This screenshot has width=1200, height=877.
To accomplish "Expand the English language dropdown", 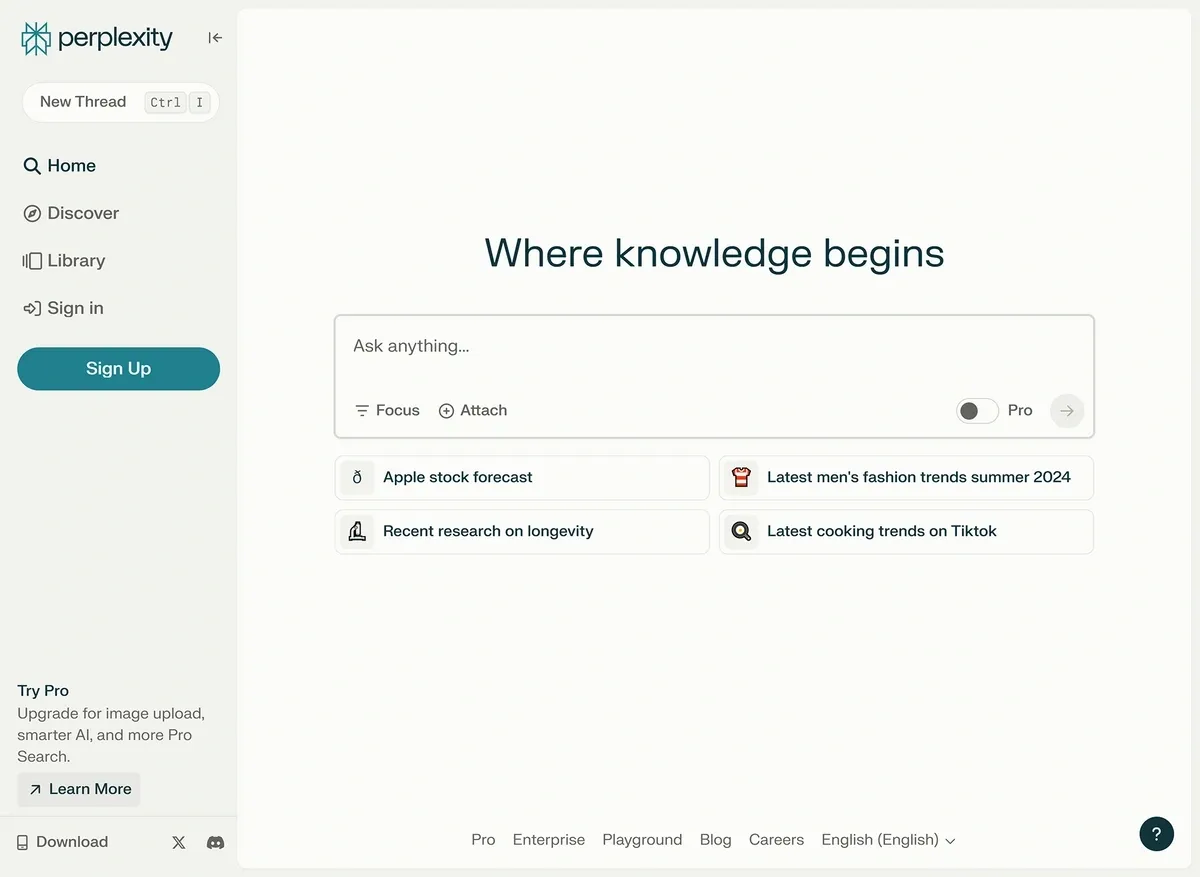I will 888,840.
